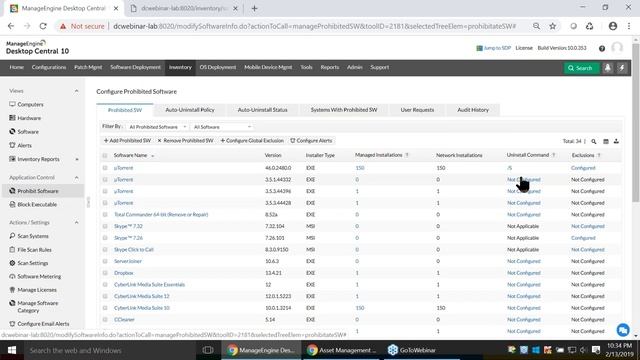Open Configure Email Alerts in sidebar
Viewport: 640px width, 360px height.
43,324
